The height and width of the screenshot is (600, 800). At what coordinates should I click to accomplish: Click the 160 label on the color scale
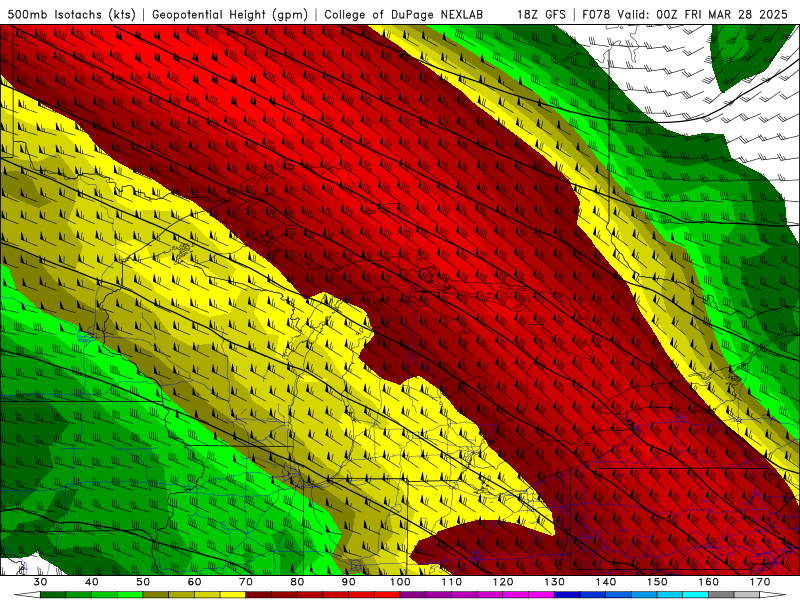709,582
